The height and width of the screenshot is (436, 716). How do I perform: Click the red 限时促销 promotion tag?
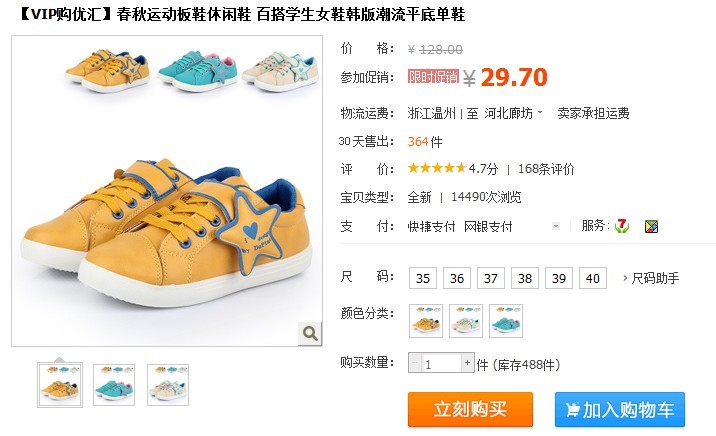433,76
